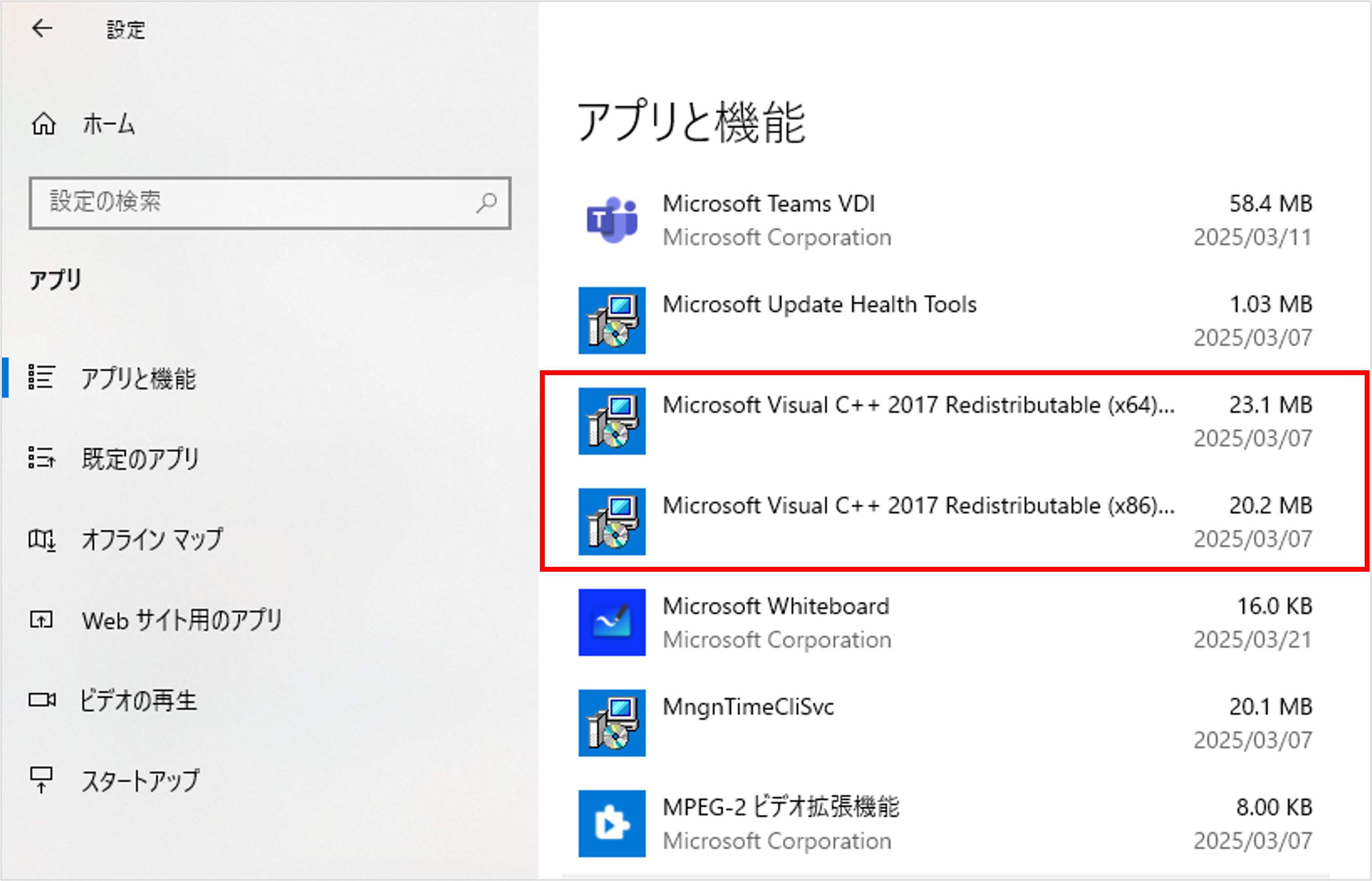
Task: Click the 20.1 MB size value
Action: tap(1271, 707)
